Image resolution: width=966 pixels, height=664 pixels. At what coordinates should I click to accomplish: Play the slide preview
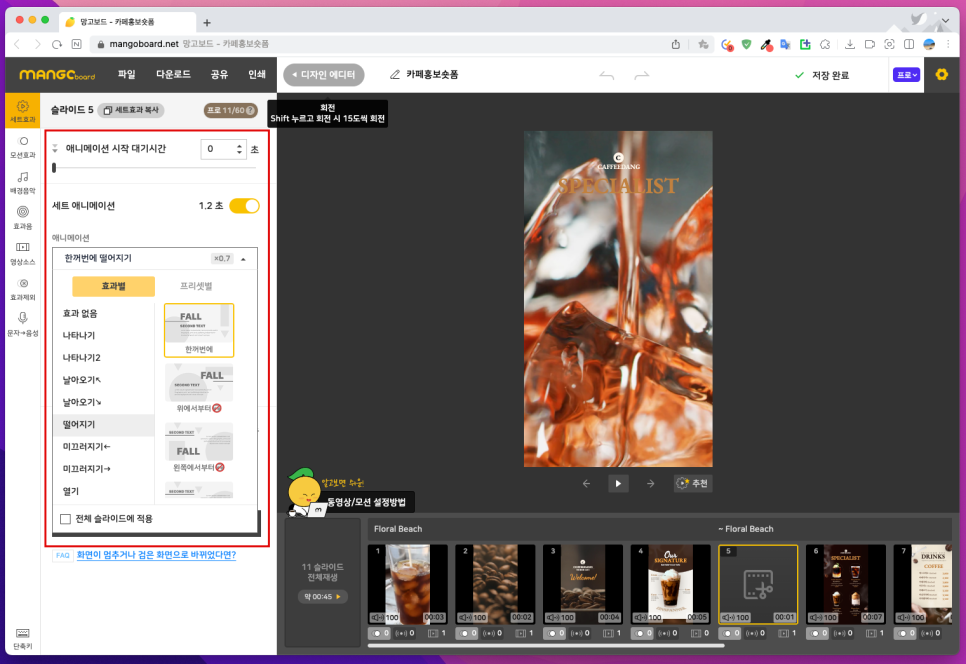[x=618, y=484]
